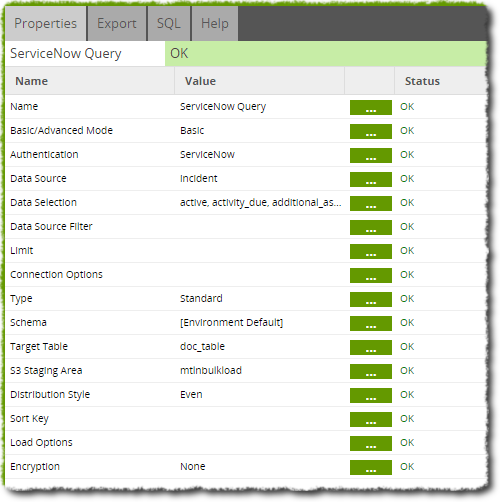Image resolution: width=500 pixels, height=502 pixels.
Task: Open the Limit property editor
Action: (371, 252)
